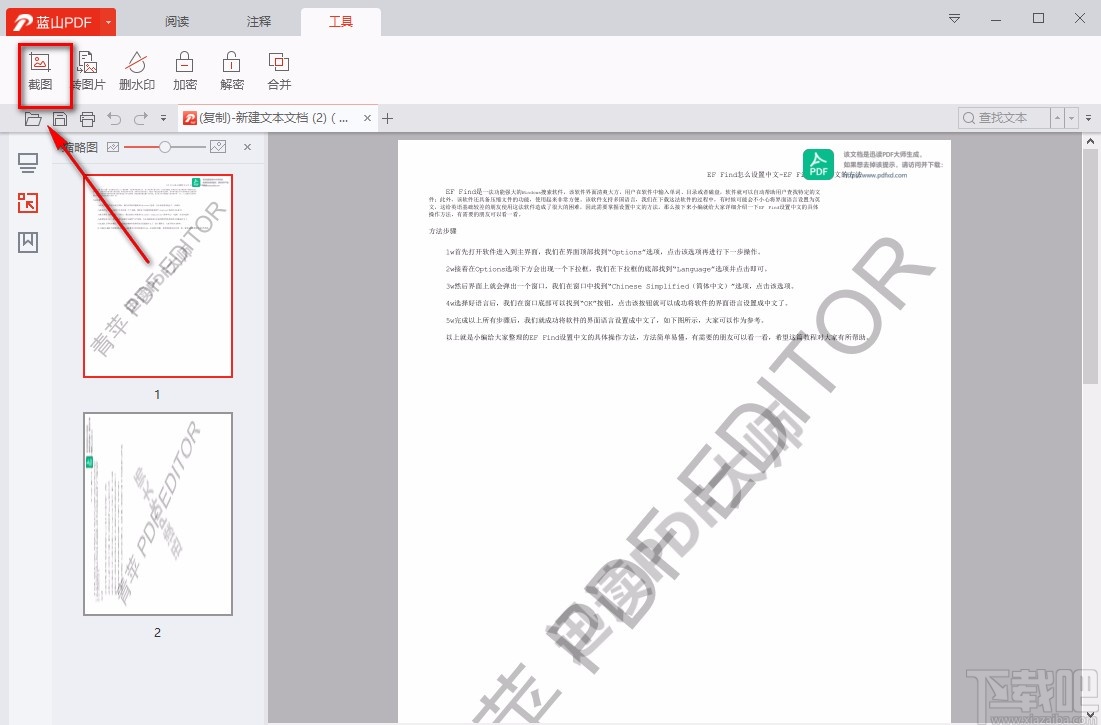Switch to the 注释 annotation tab
This screenshot has height=725, width=1101.
coord(258,20)
